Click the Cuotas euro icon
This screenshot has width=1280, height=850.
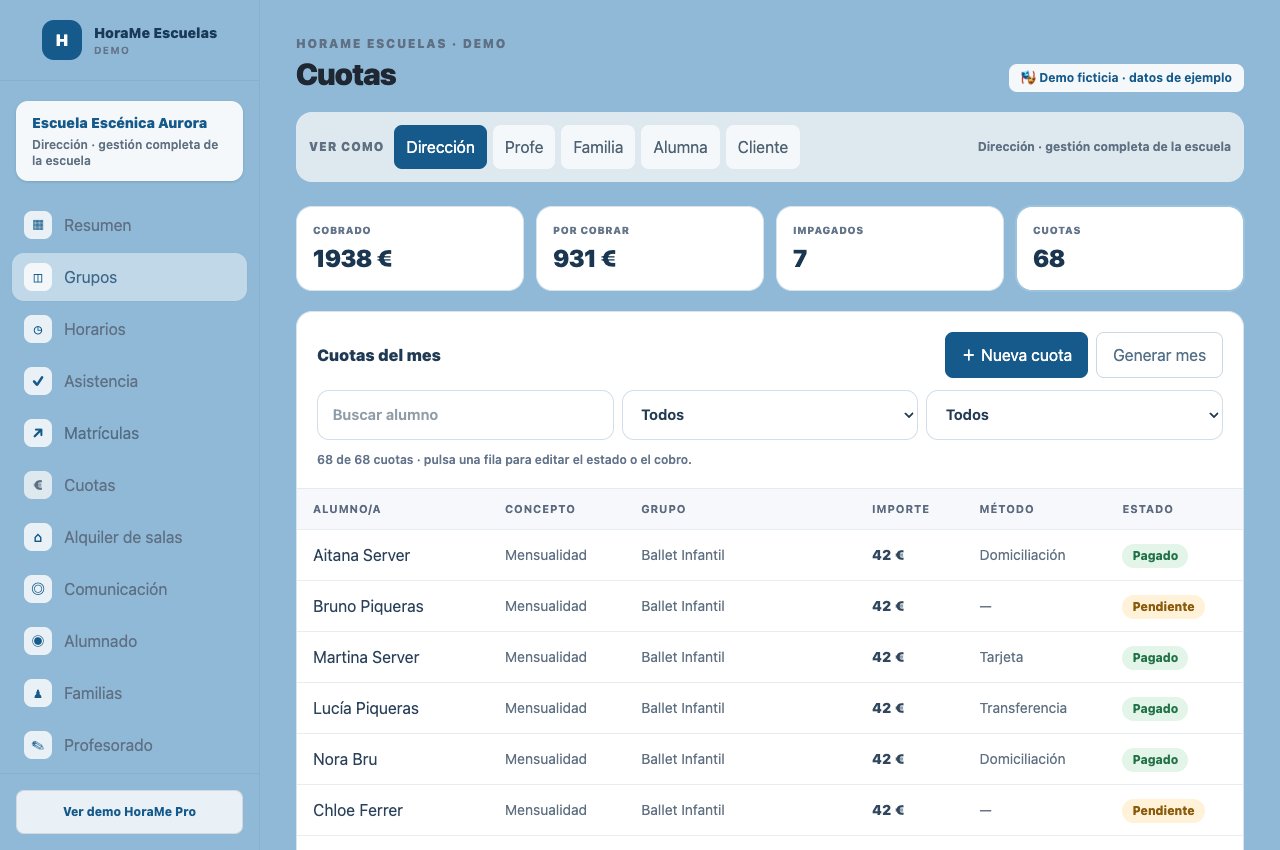coord(38,485)
